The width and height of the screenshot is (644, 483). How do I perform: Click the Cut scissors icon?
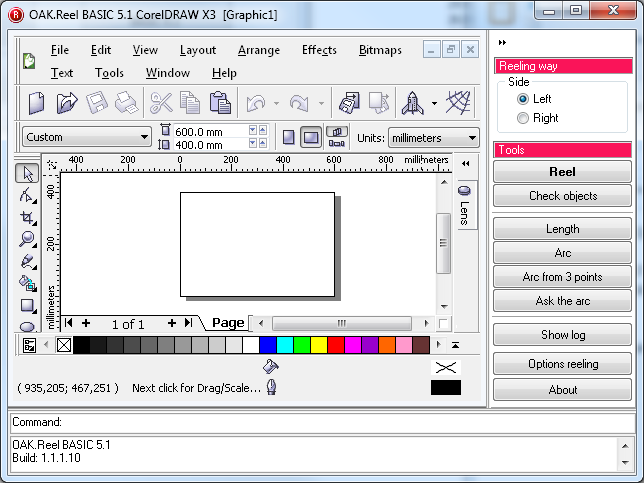tap(161, 103)
